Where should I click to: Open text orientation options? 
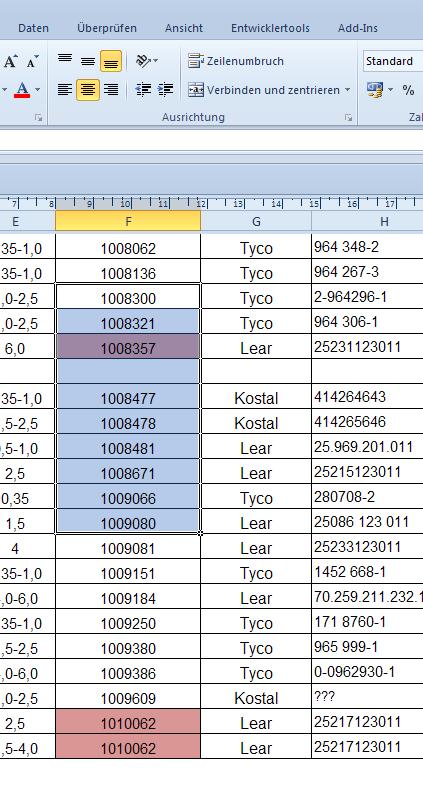[144, 61]
